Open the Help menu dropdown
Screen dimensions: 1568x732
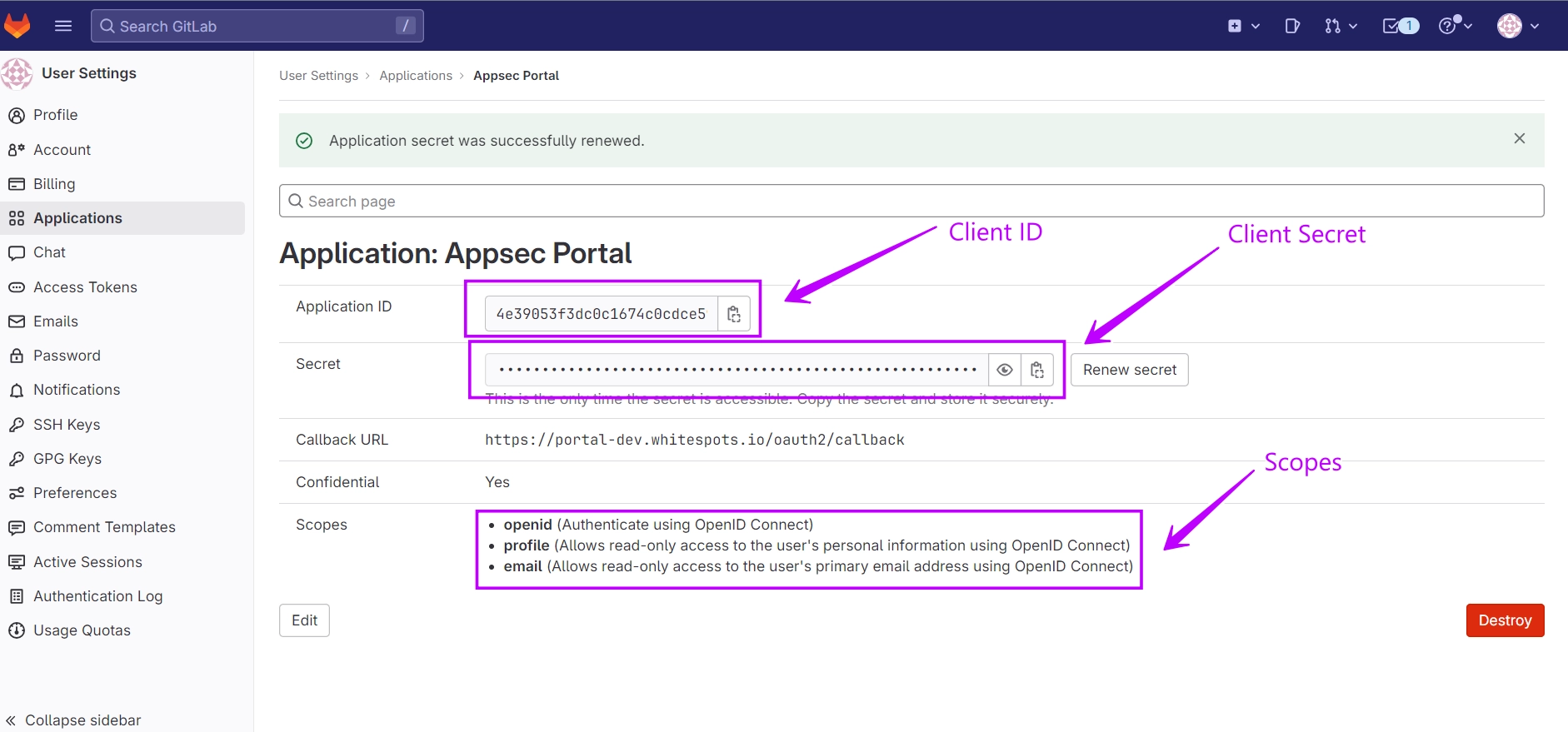(x=1456, y=26)
